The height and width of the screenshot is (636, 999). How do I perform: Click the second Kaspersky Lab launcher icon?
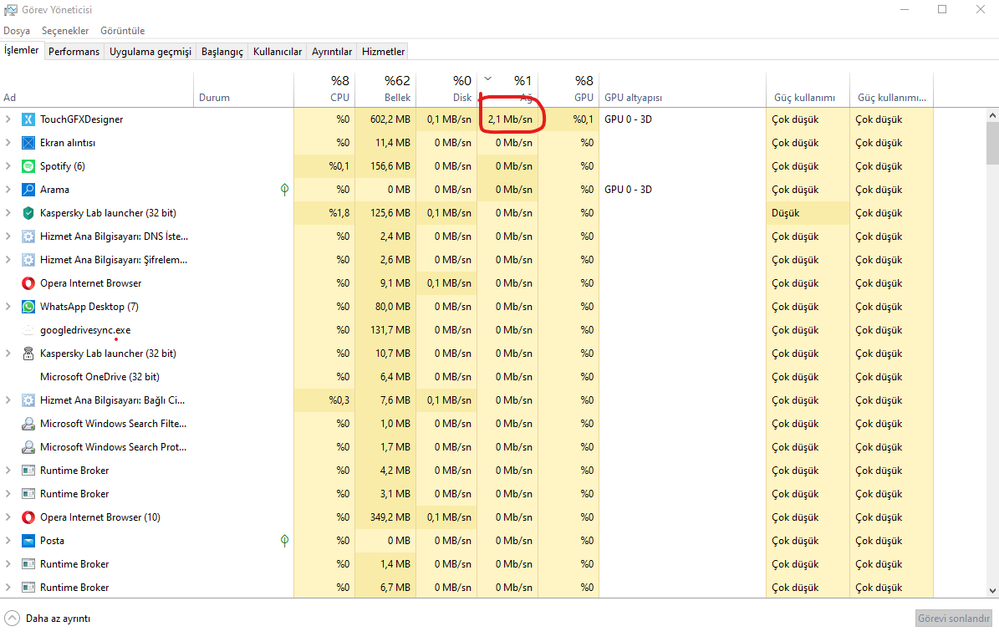coord(28,353)
